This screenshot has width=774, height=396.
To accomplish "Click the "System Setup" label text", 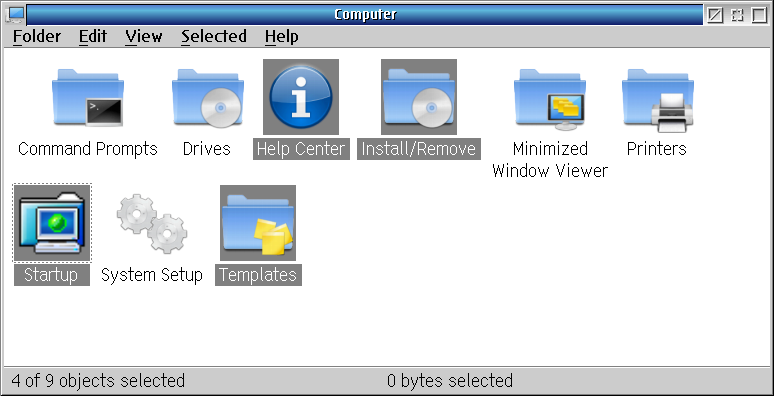I will point(152,275).
